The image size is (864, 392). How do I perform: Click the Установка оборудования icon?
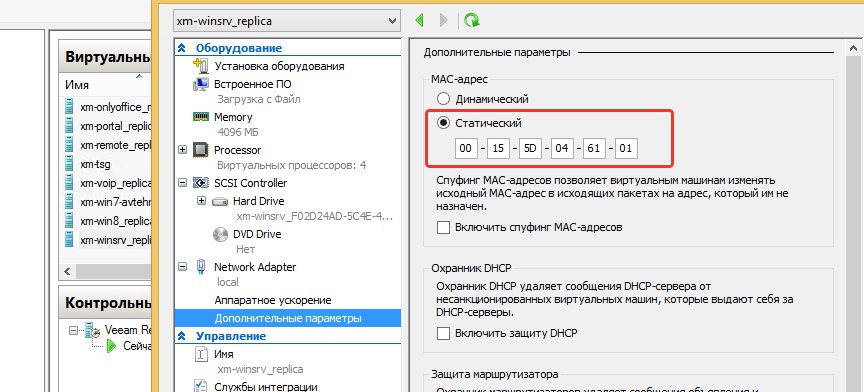pyautogui.click(x=201, y=66)
